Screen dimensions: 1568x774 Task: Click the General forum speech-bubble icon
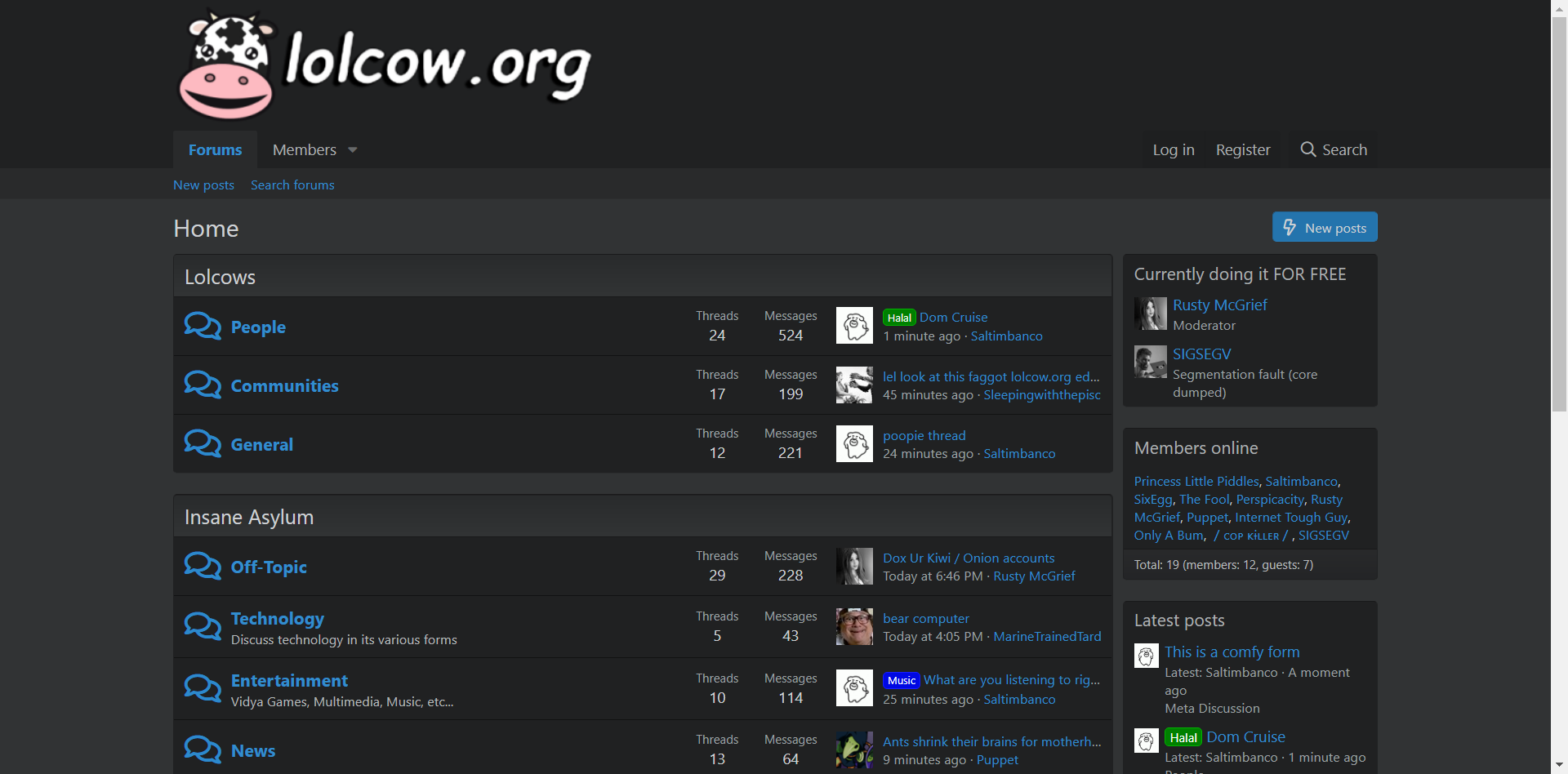[203, 443]
